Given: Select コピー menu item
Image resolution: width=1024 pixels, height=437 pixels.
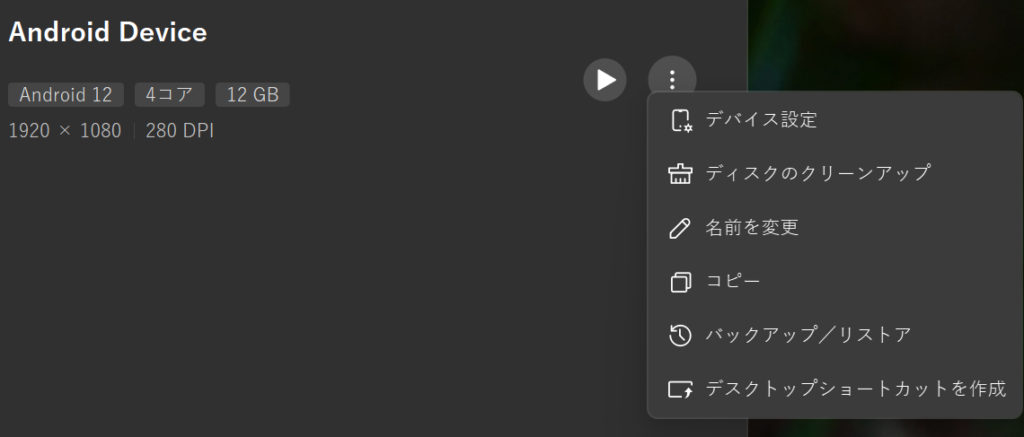Looking at the screenshot, I should pyautogui.click(x=733, y=282).
